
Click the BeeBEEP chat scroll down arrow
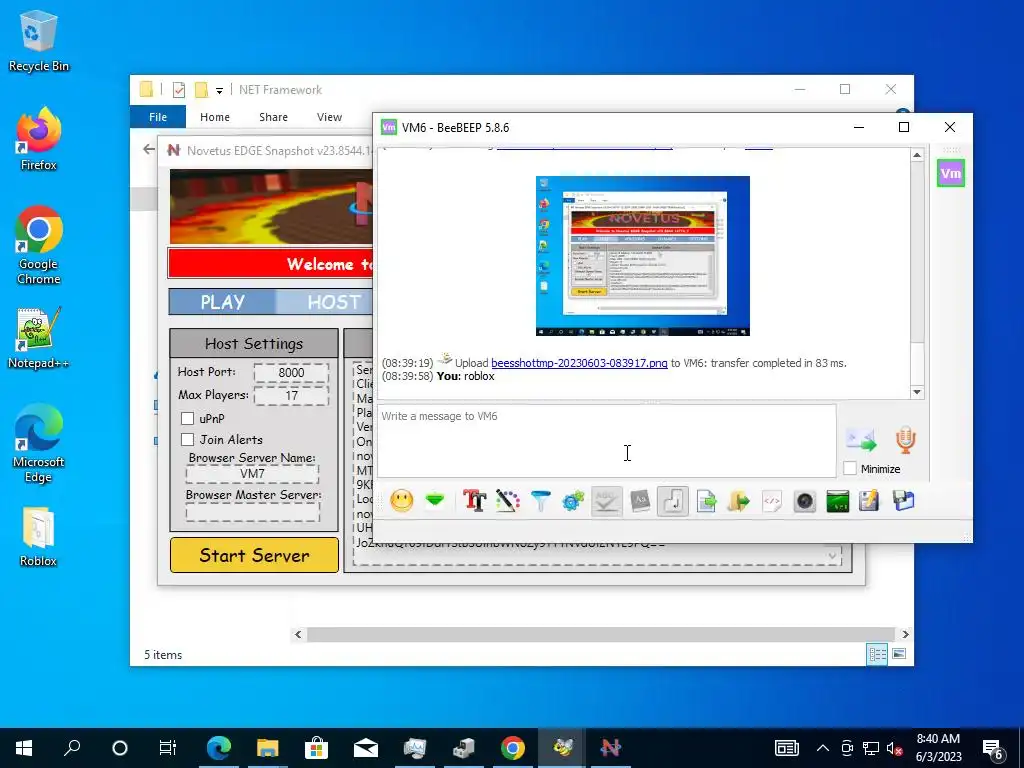pyautogui.click(x=917, y=392)
